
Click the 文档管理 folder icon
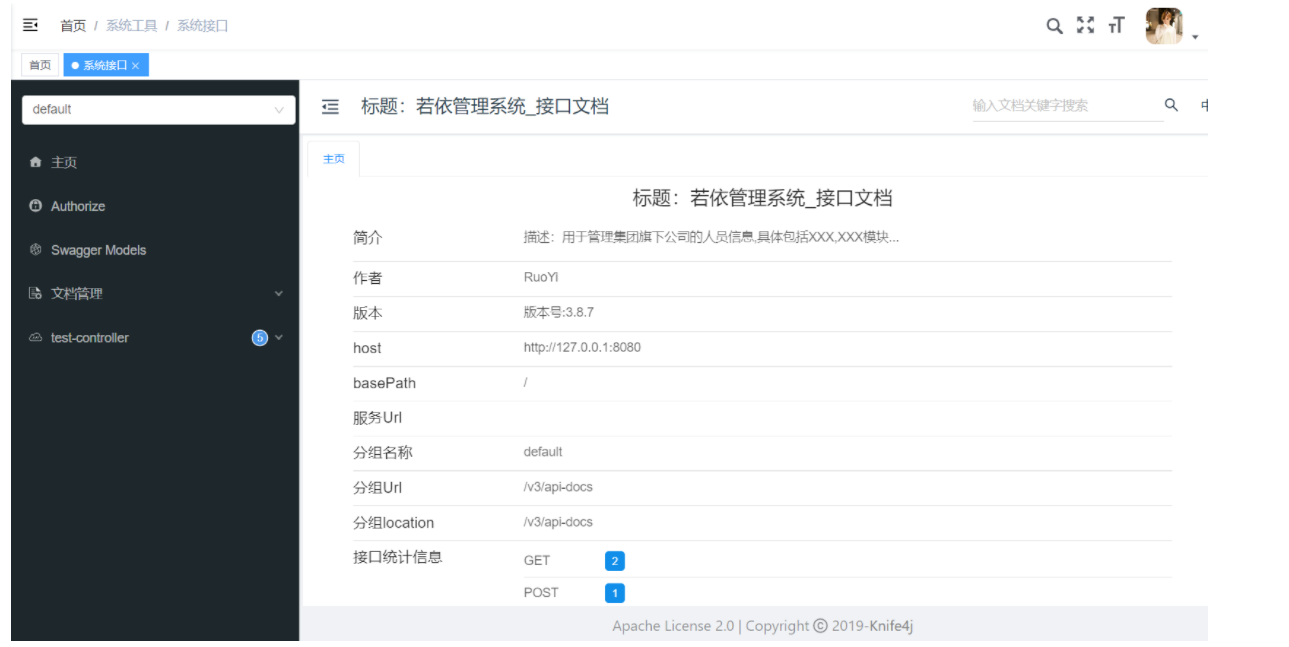tap(35, 293)
